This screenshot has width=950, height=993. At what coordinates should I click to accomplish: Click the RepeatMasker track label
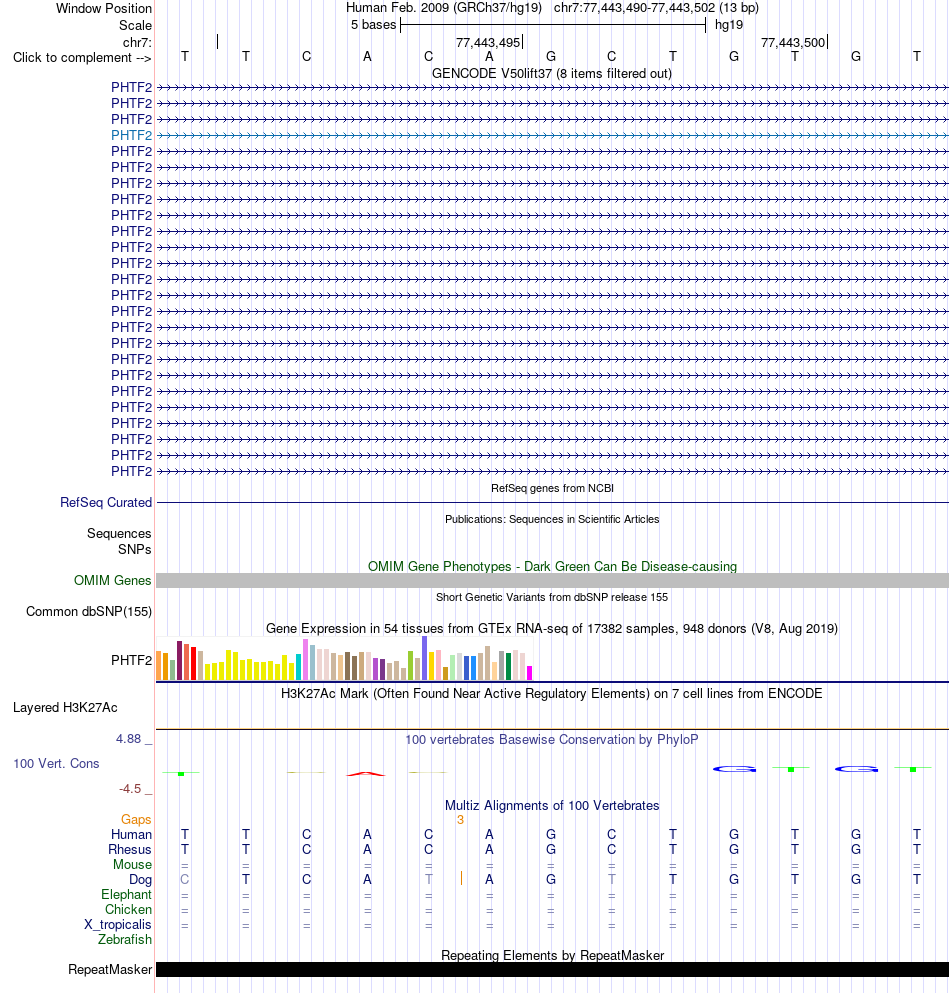point(110,970)
